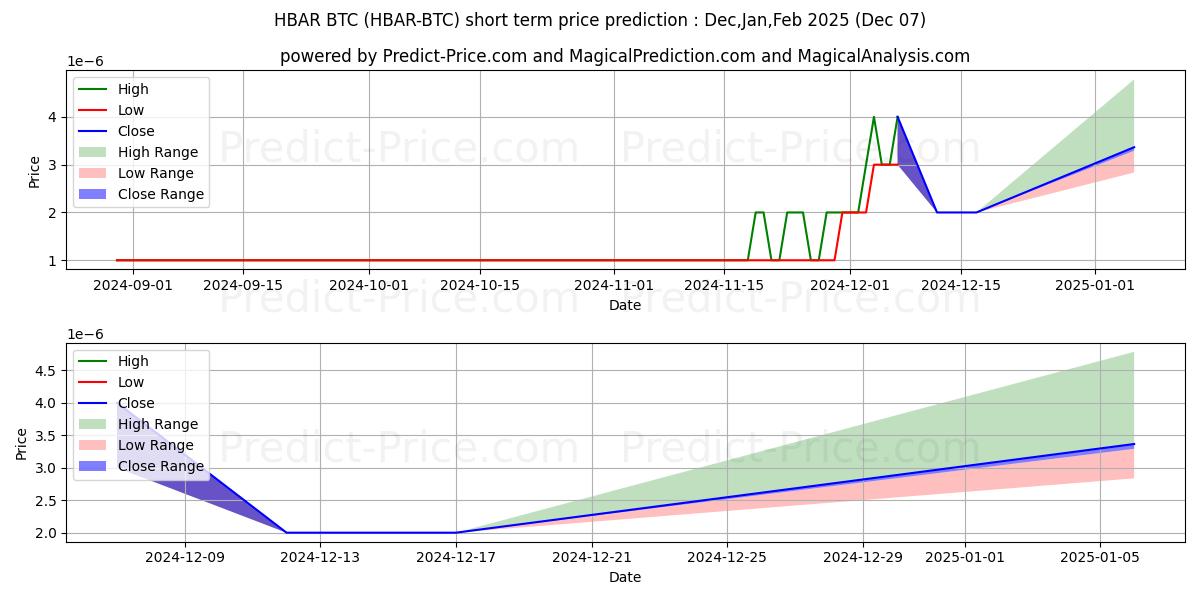Image resolution: width=1200 pixels, height=600 pixels.
Task: Click the 2024-12-15 tick label on top chart
Action: pos(961,284)
